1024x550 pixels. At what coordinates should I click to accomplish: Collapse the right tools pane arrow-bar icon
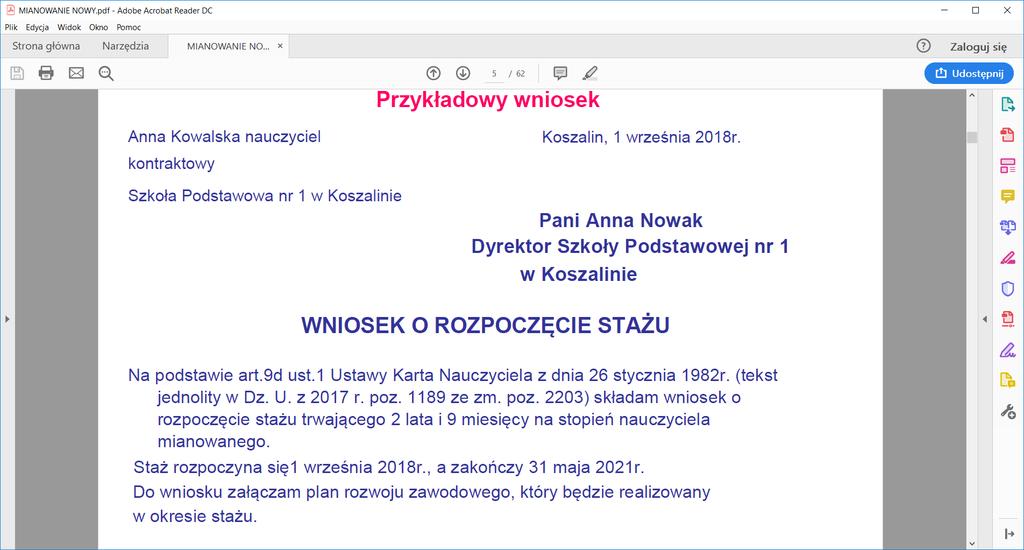1009,534
